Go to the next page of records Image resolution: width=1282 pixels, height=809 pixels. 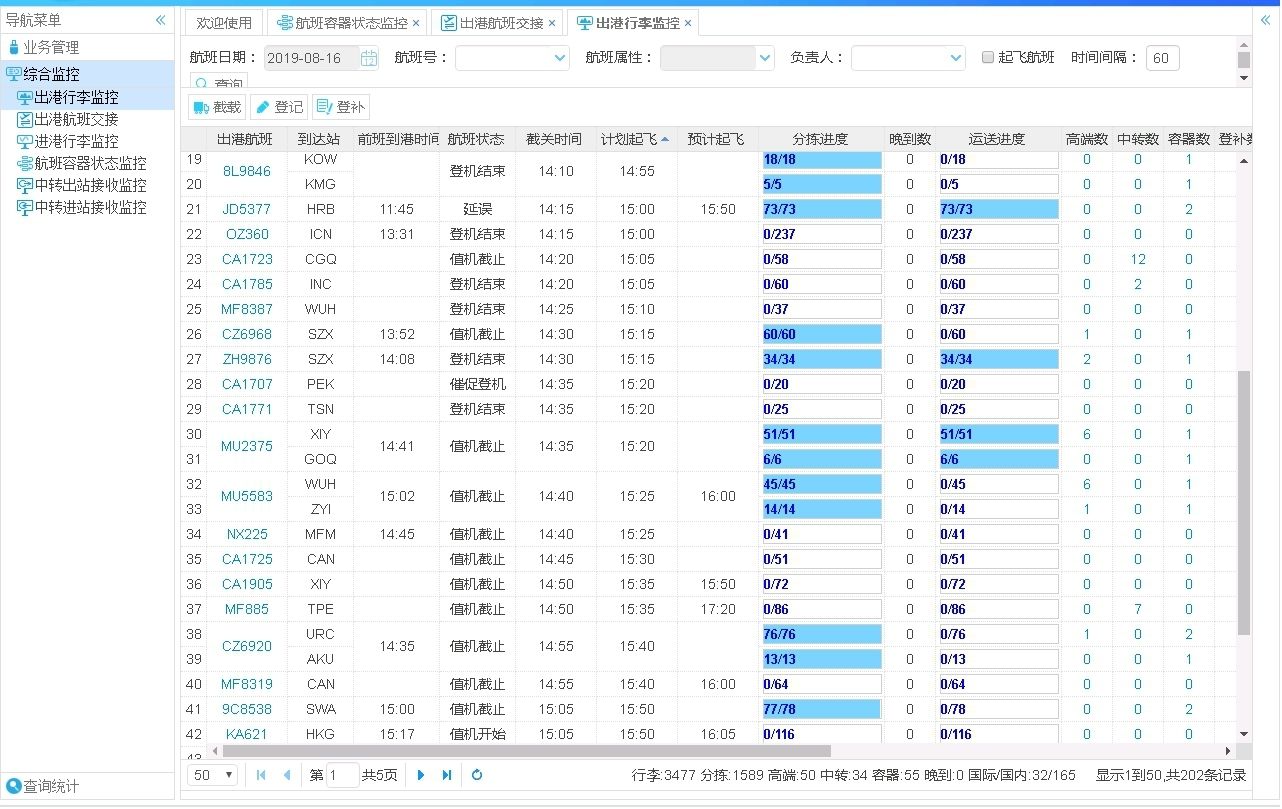click(x=421, y=775)
